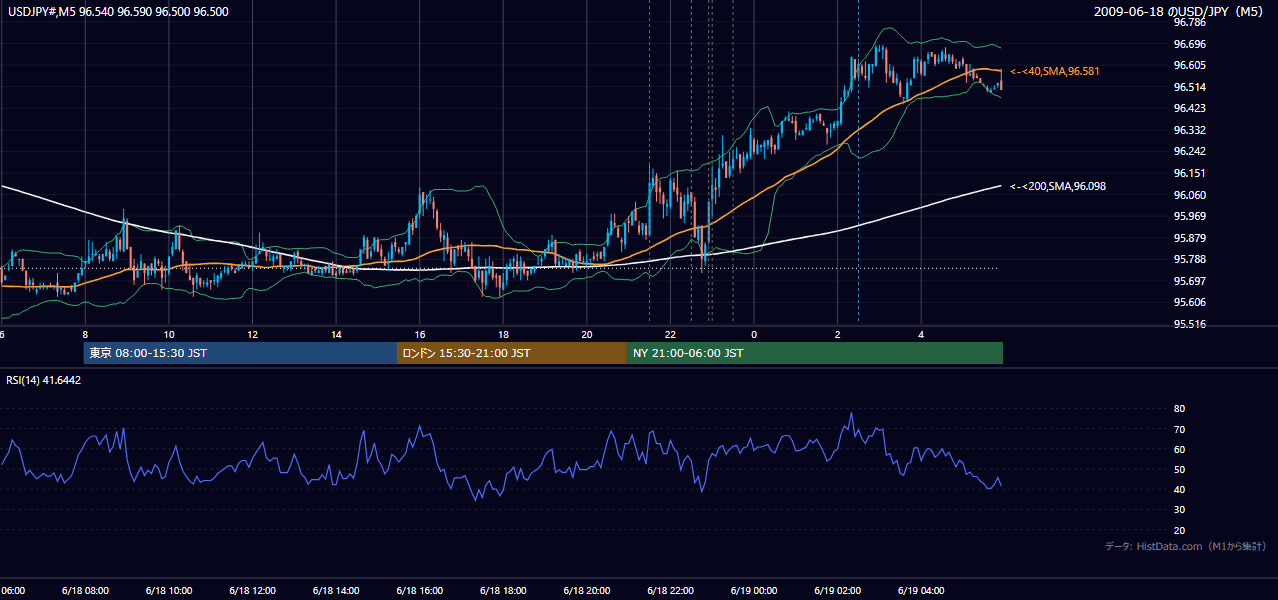This screenshot has width=1278, height=600.
Task: Click price axis label 96.786
Action: (1189, 22)
